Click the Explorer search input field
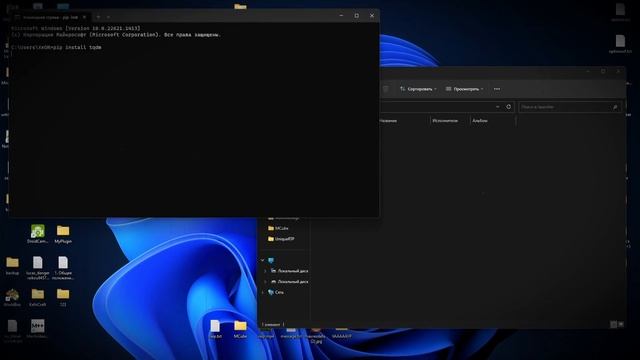 click(570, 107)
